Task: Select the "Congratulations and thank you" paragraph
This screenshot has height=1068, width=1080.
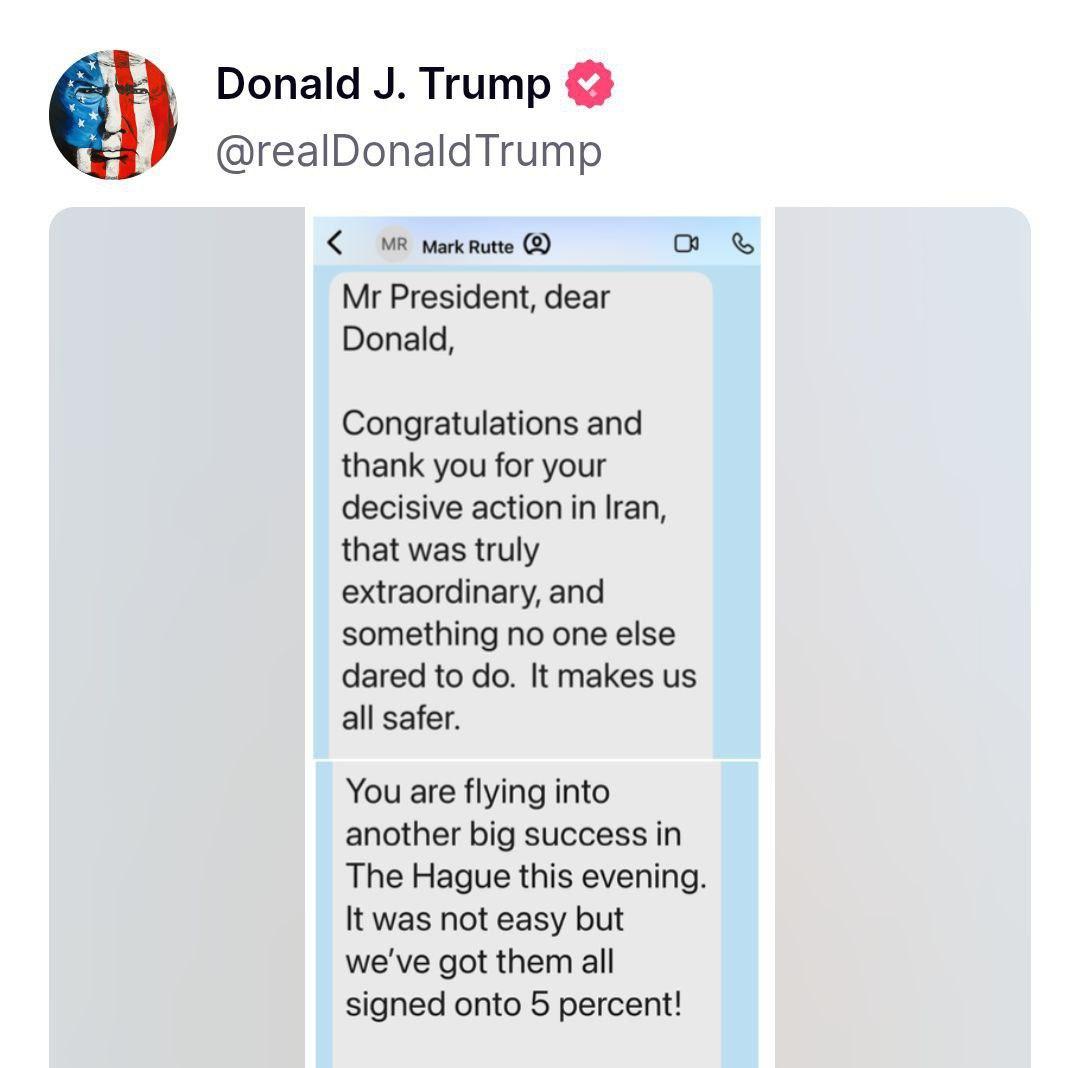Action: [491, 444]
